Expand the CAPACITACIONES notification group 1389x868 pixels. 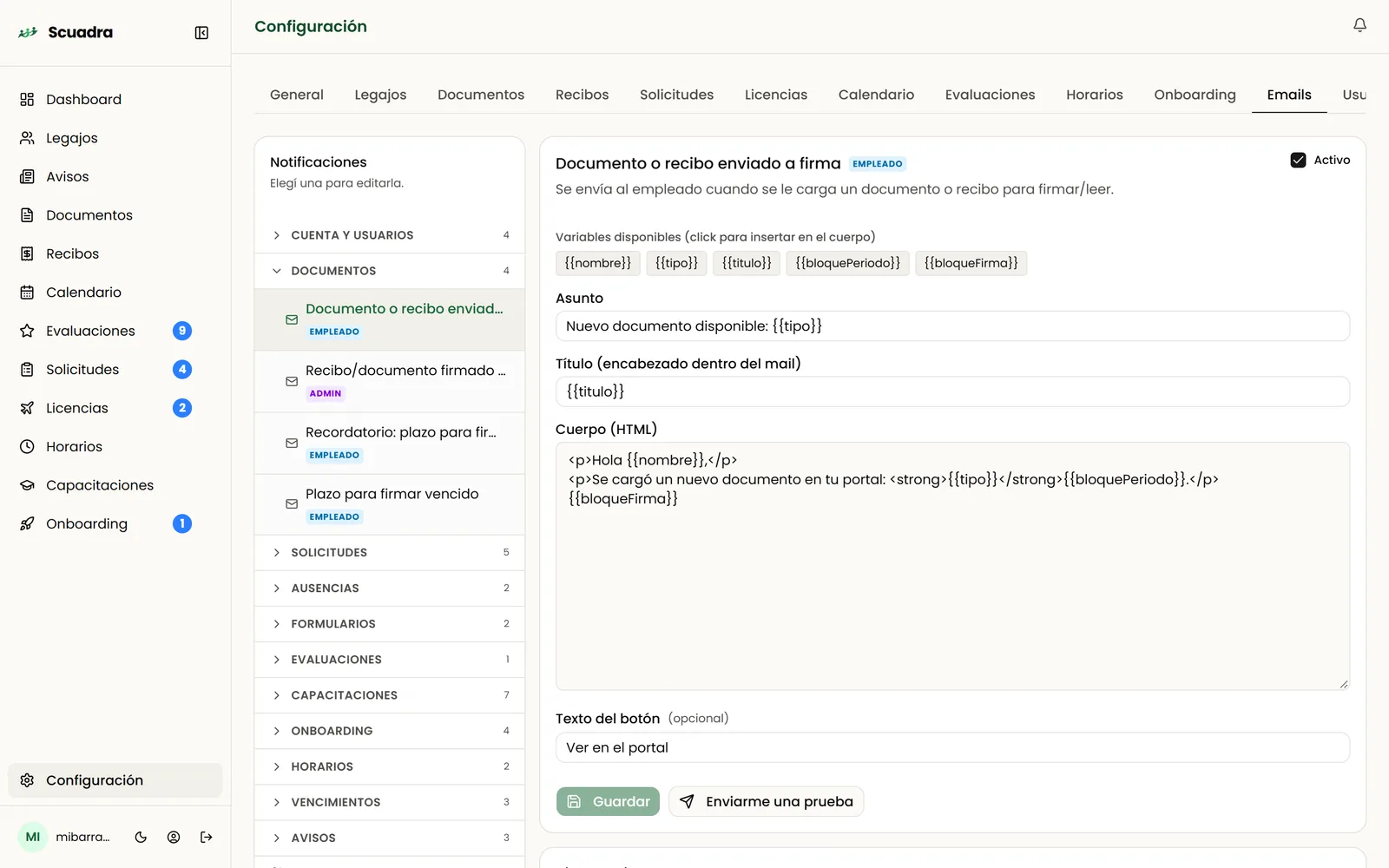coord(390,695)
